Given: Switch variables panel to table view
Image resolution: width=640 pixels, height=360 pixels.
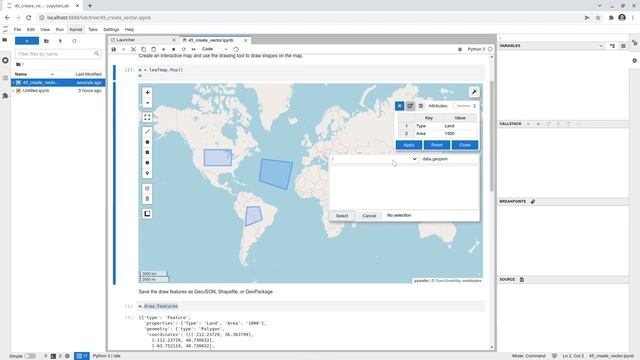Looking at the screenshot, I should [x=623, y=46].
